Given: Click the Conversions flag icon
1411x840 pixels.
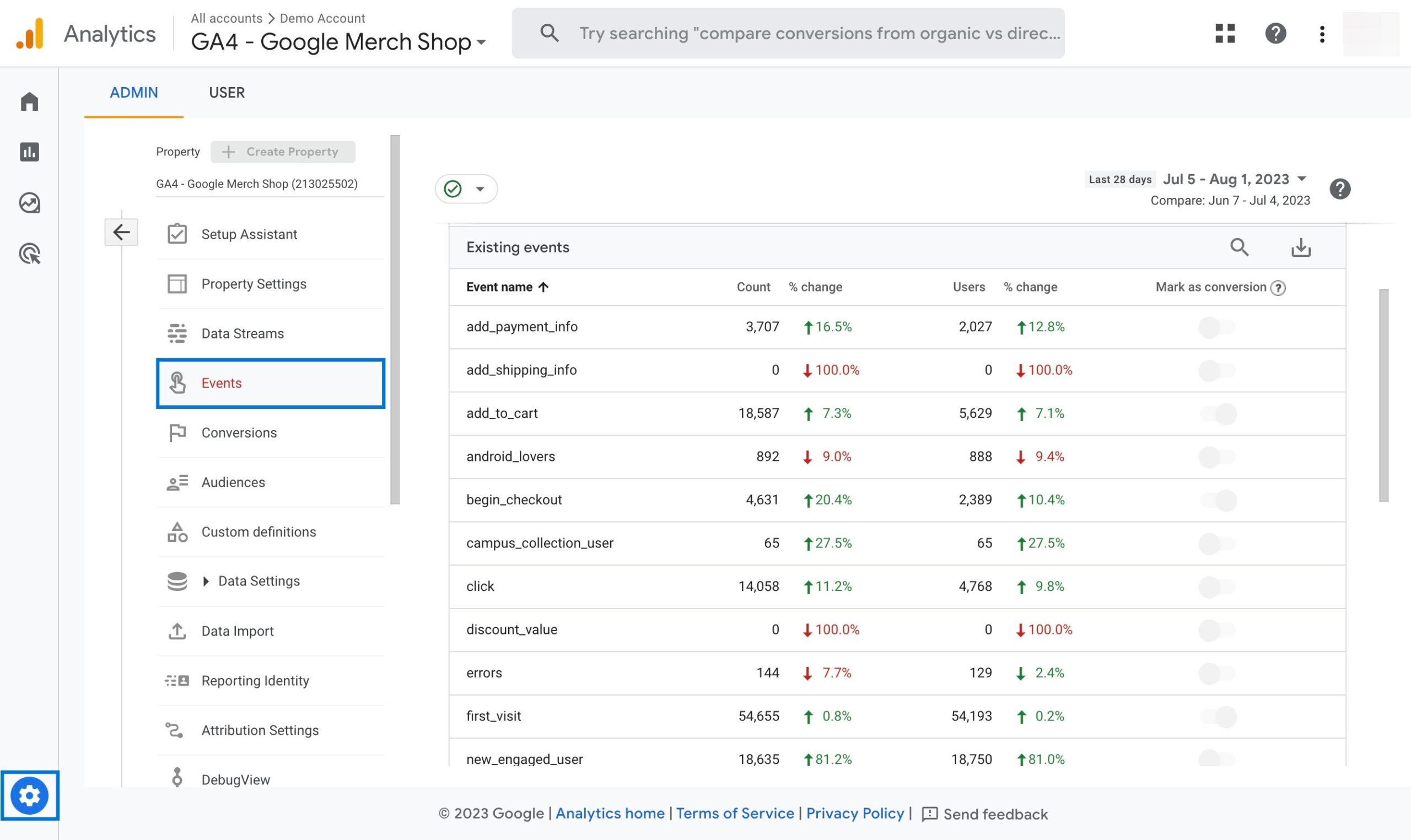Looking at the screenshot, I should [177, 433].
